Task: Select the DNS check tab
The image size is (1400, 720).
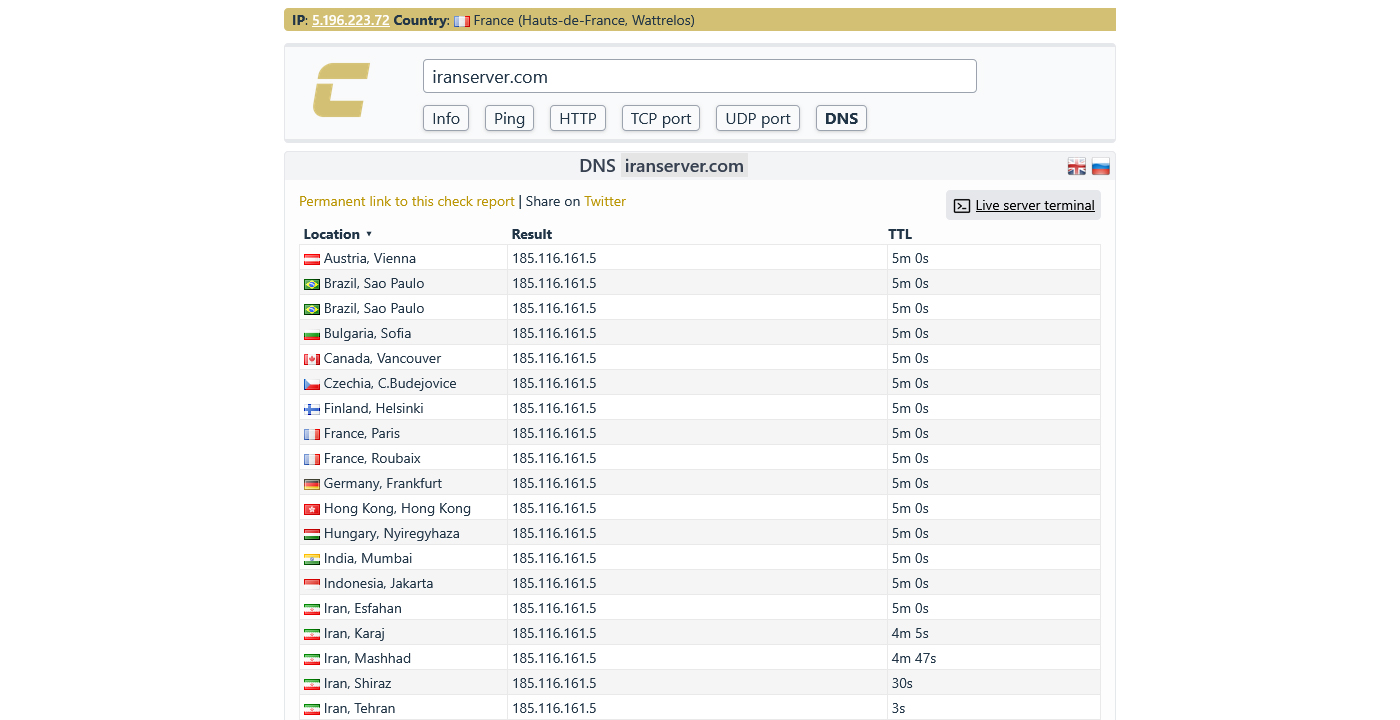Action: [x=841, y=118]
